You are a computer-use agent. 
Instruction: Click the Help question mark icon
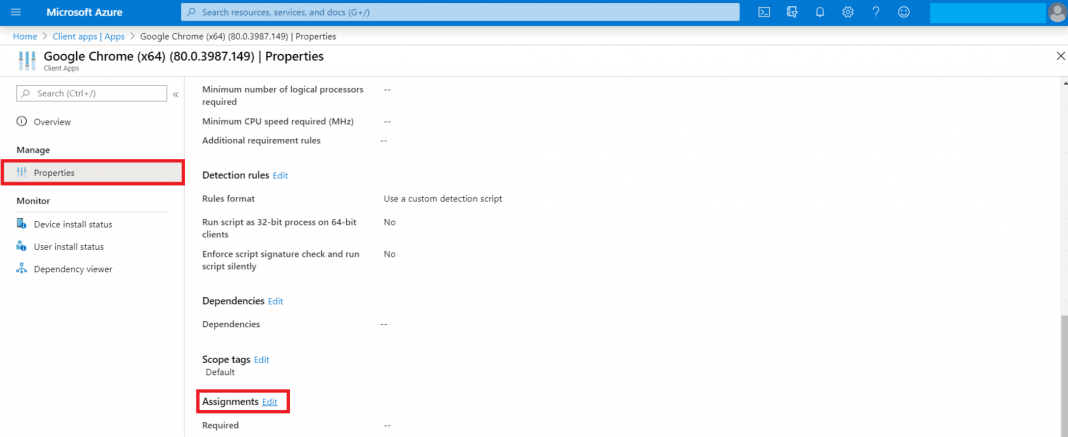coord(876,12)
